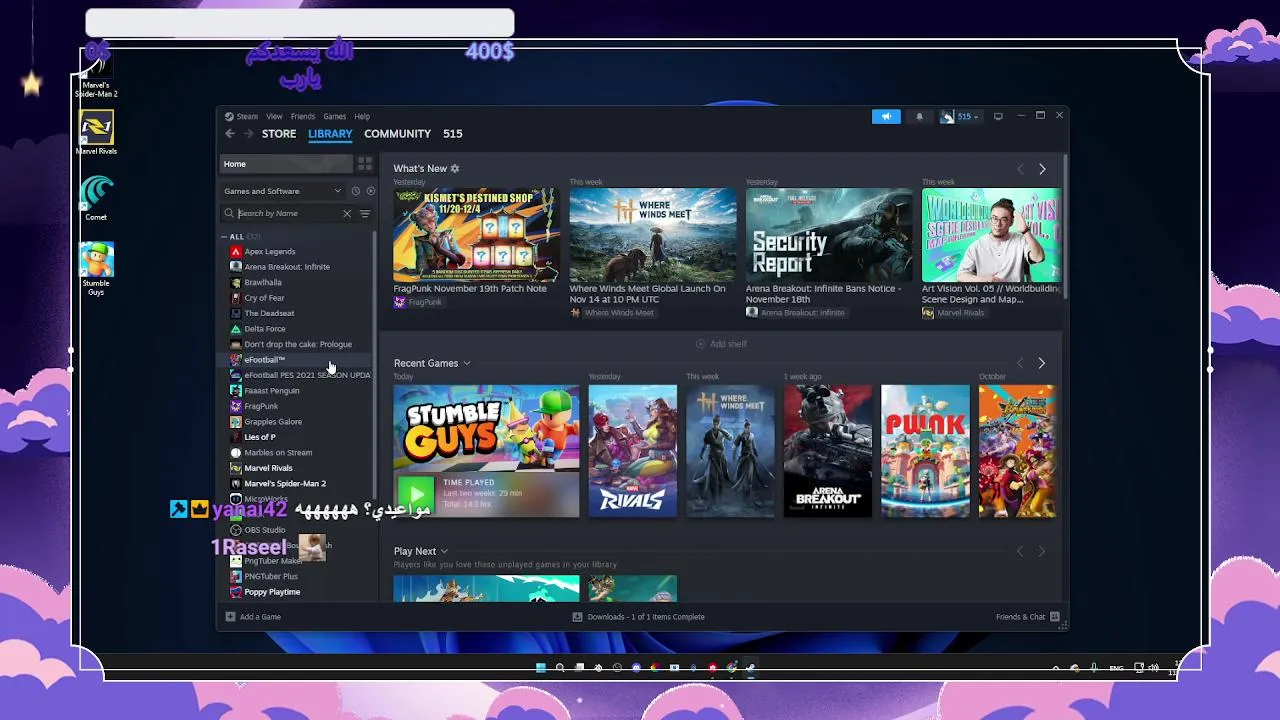
Task: Open the Games menu
Action: 334,116
